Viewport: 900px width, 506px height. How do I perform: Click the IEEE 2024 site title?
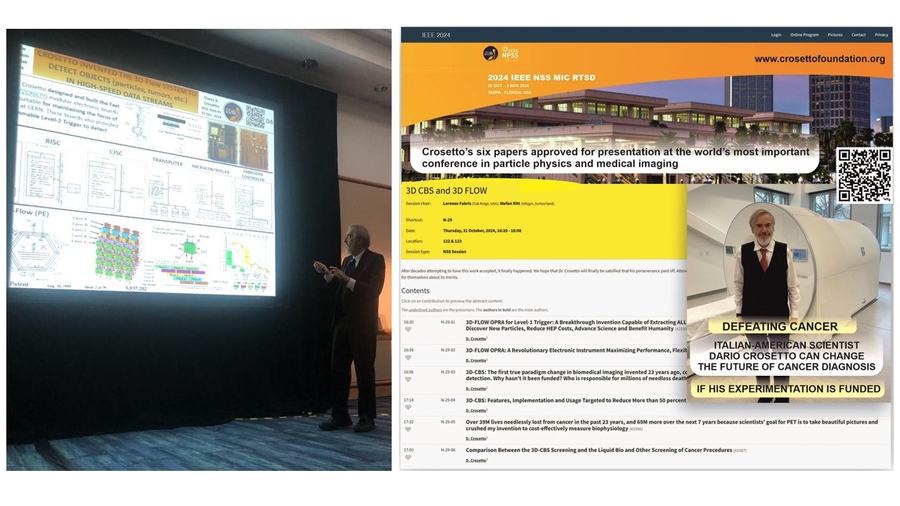(436, 35)
